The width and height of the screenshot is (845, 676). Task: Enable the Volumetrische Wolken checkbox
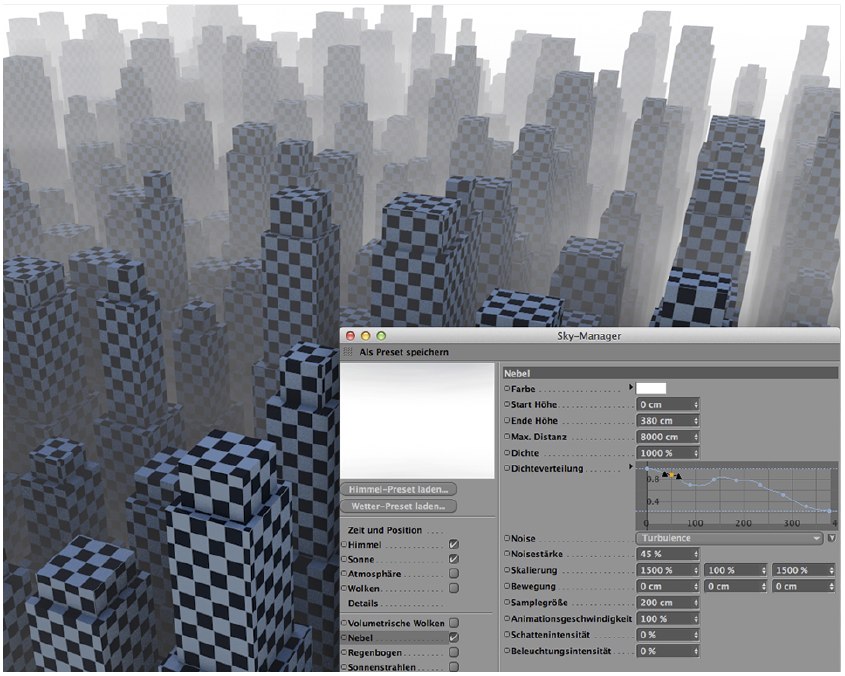pyautogui.click(x=454, y=622)
